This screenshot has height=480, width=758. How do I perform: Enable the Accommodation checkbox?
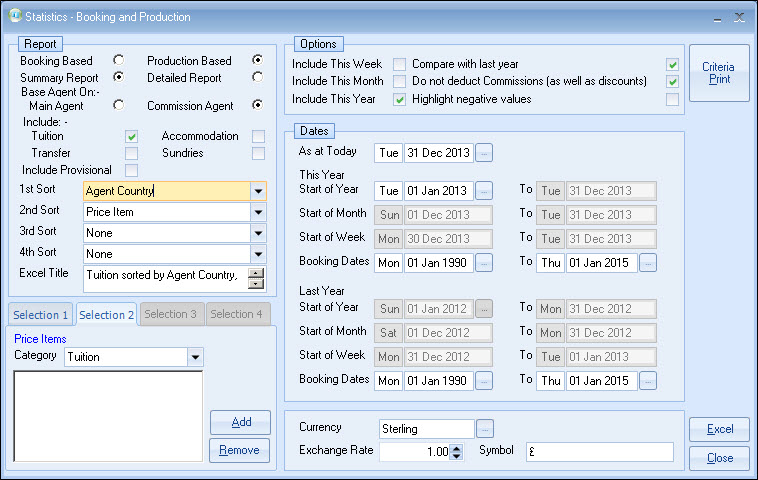258,137
